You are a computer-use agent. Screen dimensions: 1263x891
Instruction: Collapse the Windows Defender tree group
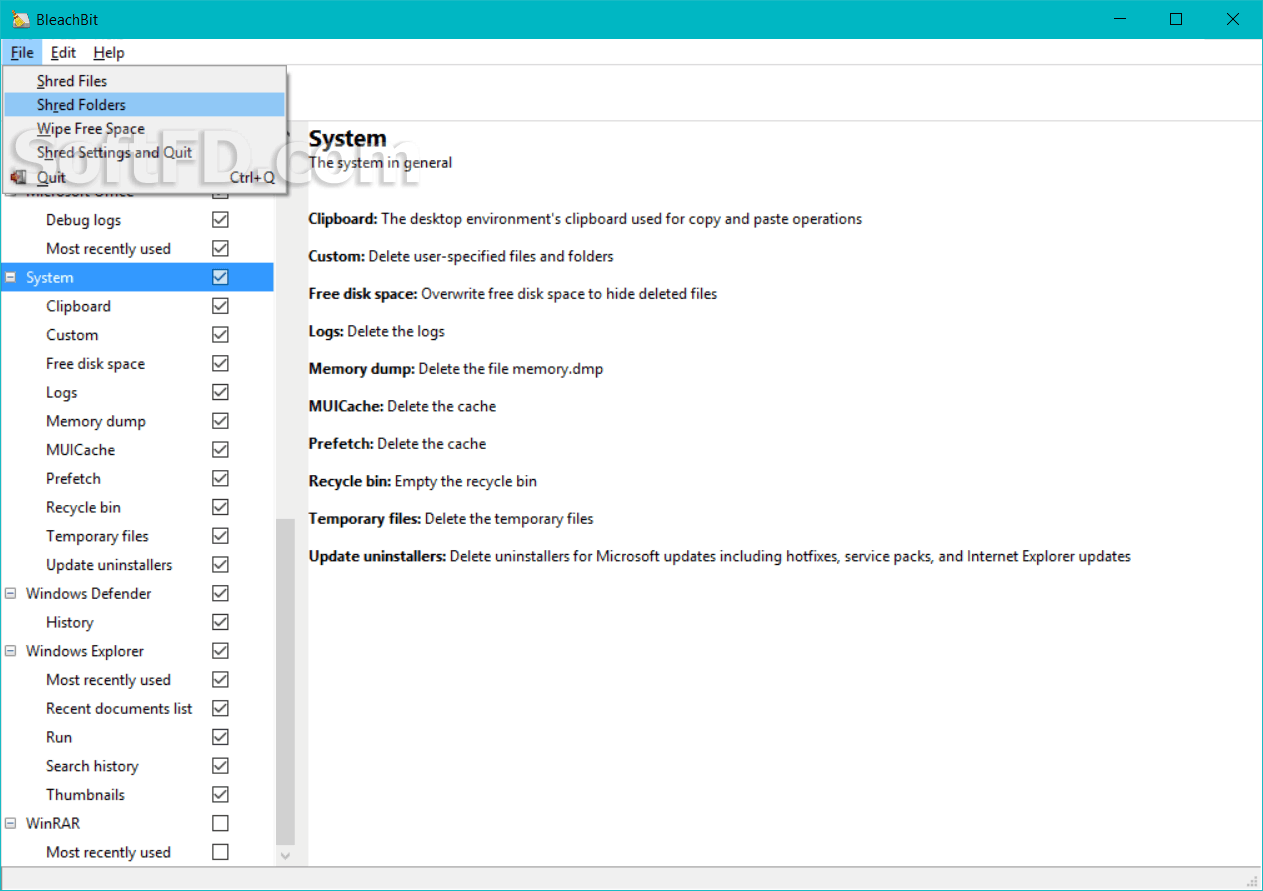[11, 594]
